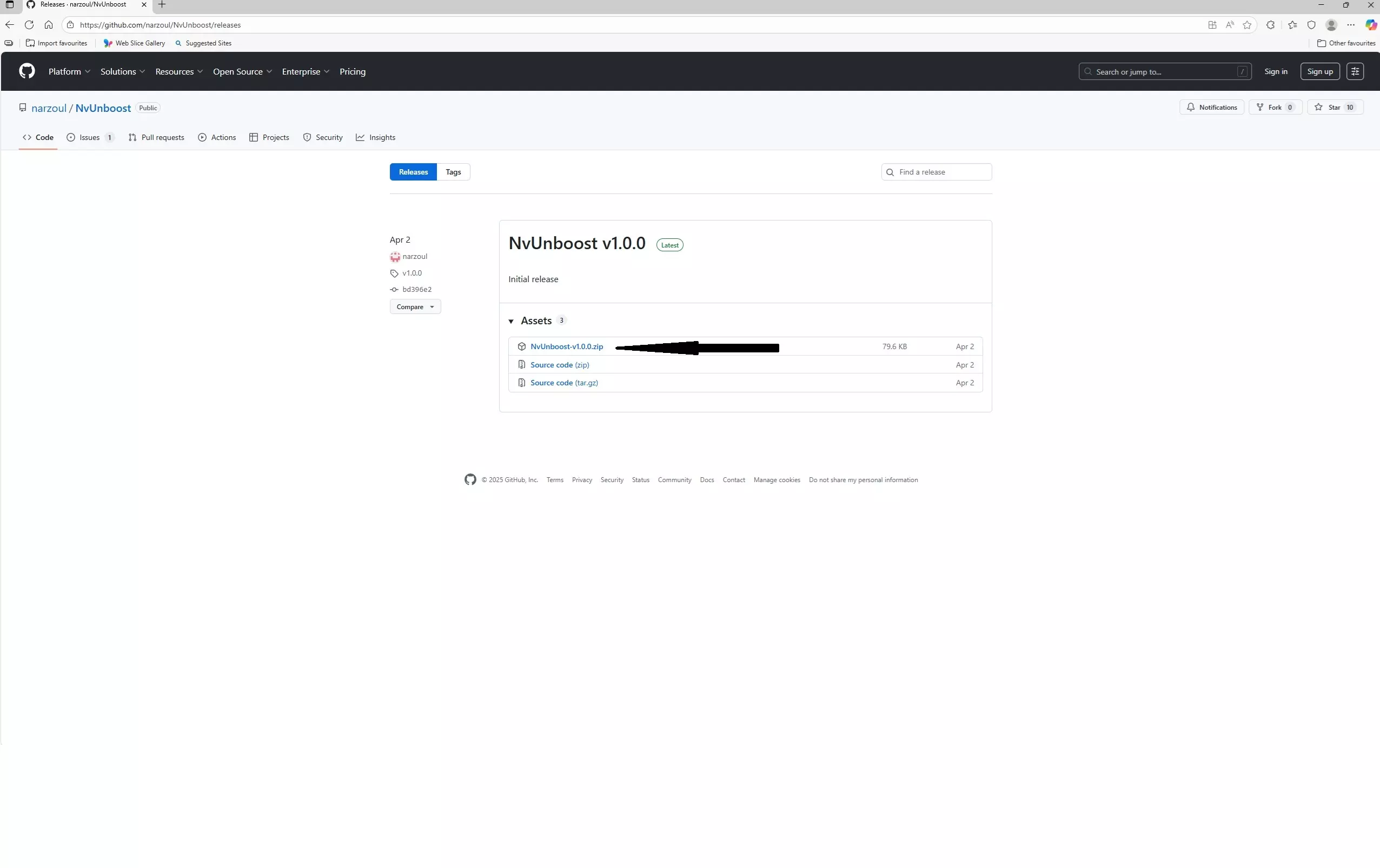Screen dimensions: 1380x868
Task: Open the Compare dropdown
Action: tap(415, 306)
